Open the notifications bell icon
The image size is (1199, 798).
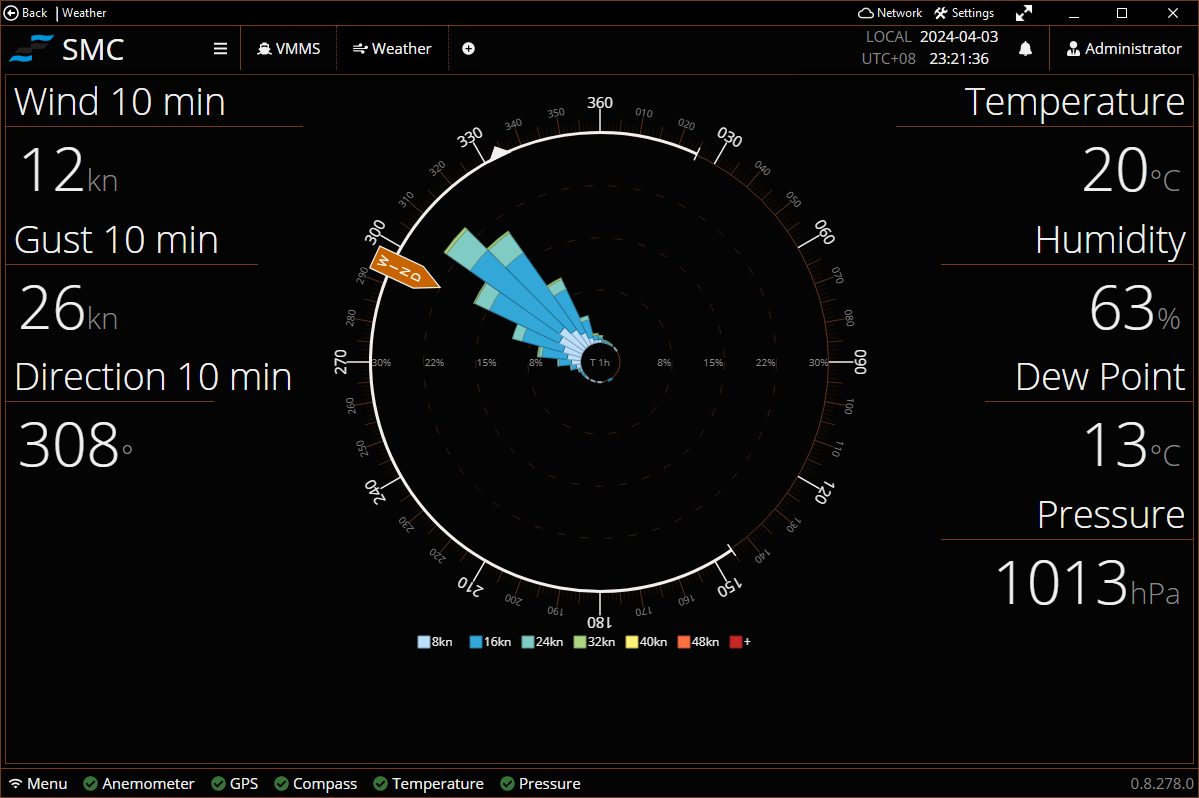click(1025, 48)
